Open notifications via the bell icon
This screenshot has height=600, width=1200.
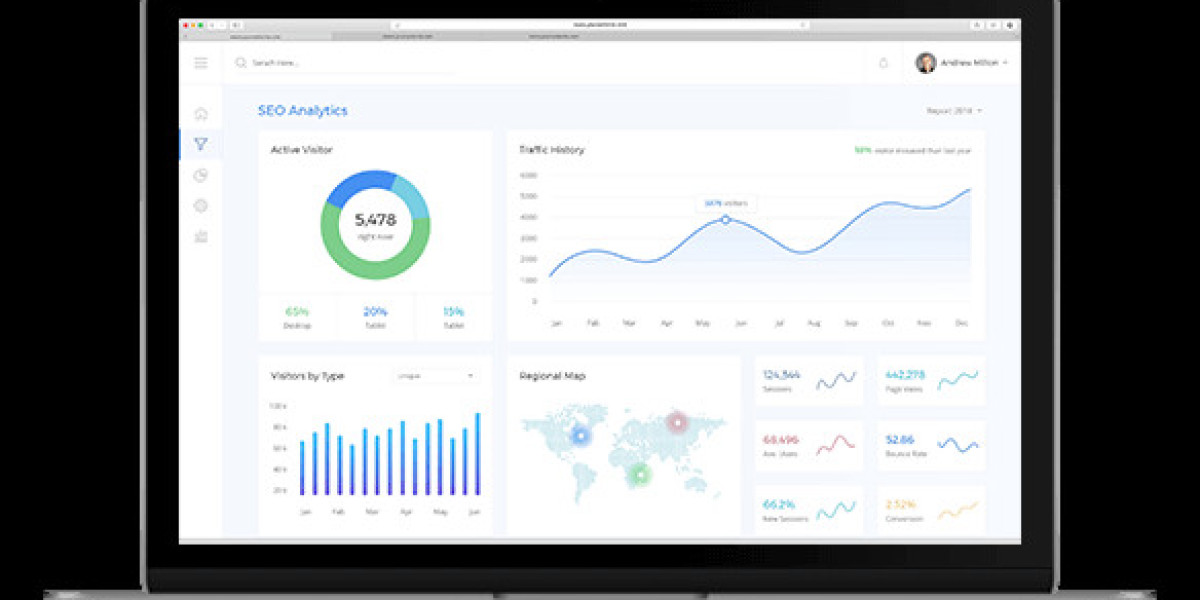[x=883, y=63]
